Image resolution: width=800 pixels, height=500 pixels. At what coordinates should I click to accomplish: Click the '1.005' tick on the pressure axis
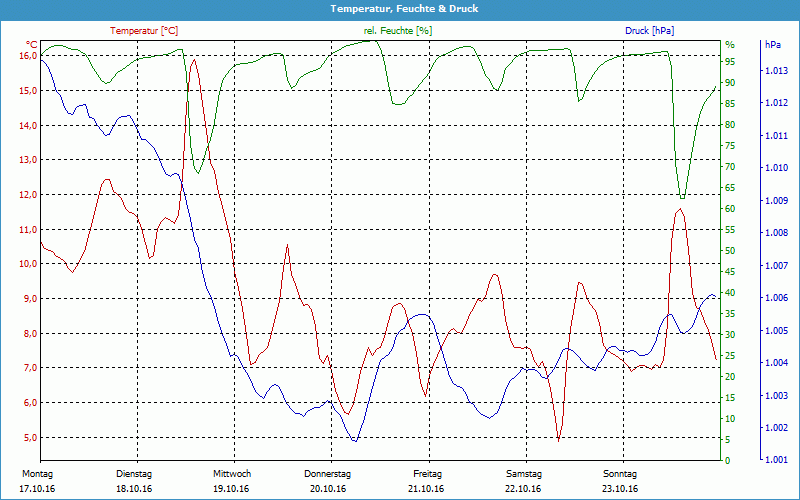tap(777, 331)
